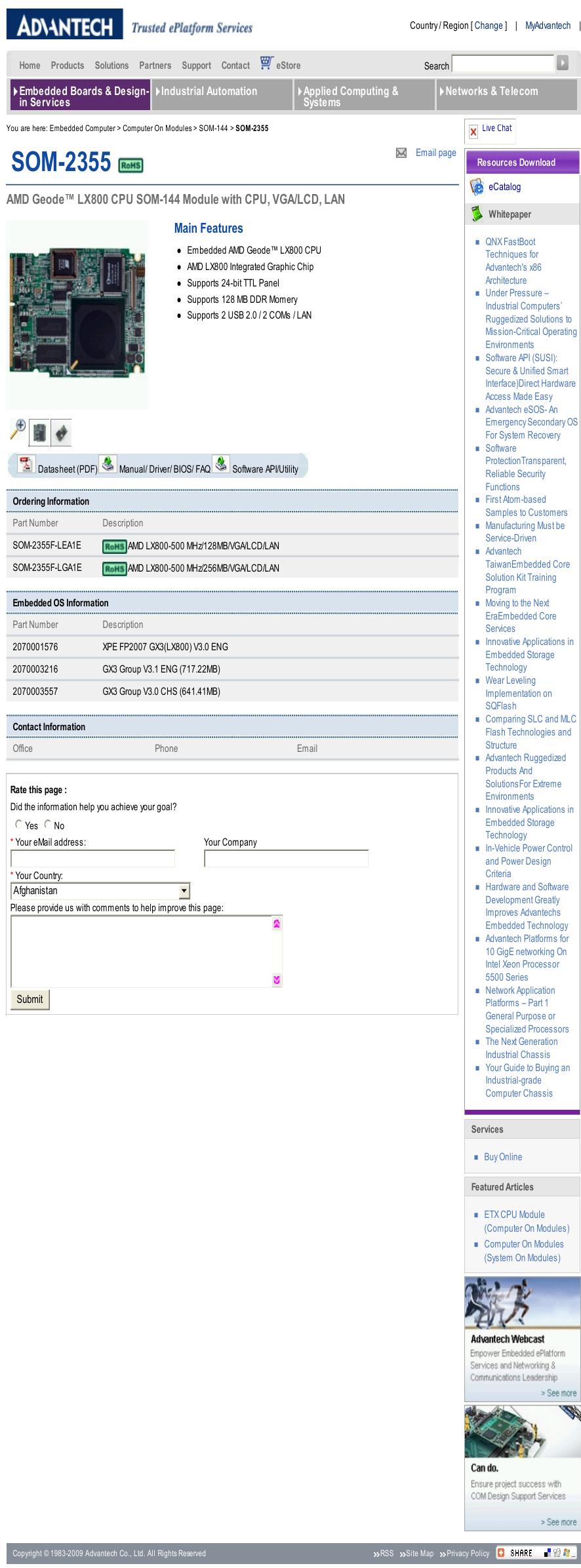Viewport: 581px width, 1568px height.
Task: Open Manufacturing Must be Service-Driven link
Action: [x=525, y=532]
